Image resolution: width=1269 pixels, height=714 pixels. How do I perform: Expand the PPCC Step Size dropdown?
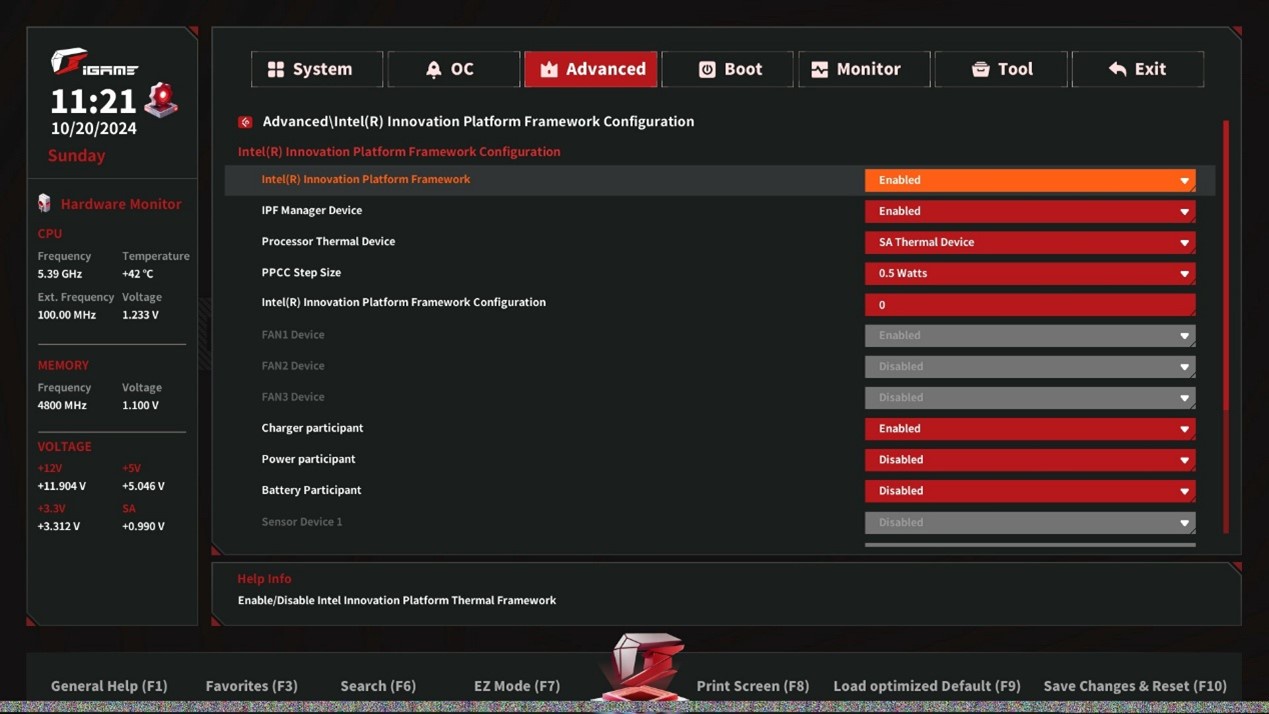(x=1029, y=273)
